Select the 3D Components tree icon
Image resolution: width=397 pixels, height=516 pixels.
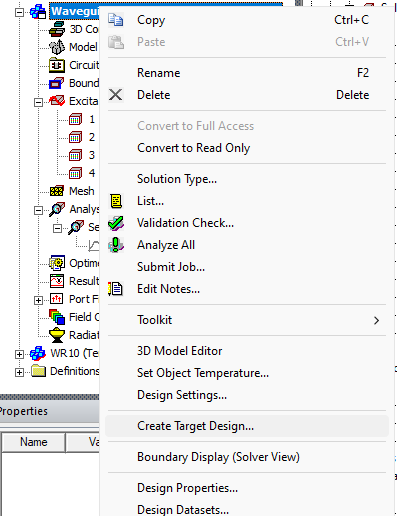point(57,29)
